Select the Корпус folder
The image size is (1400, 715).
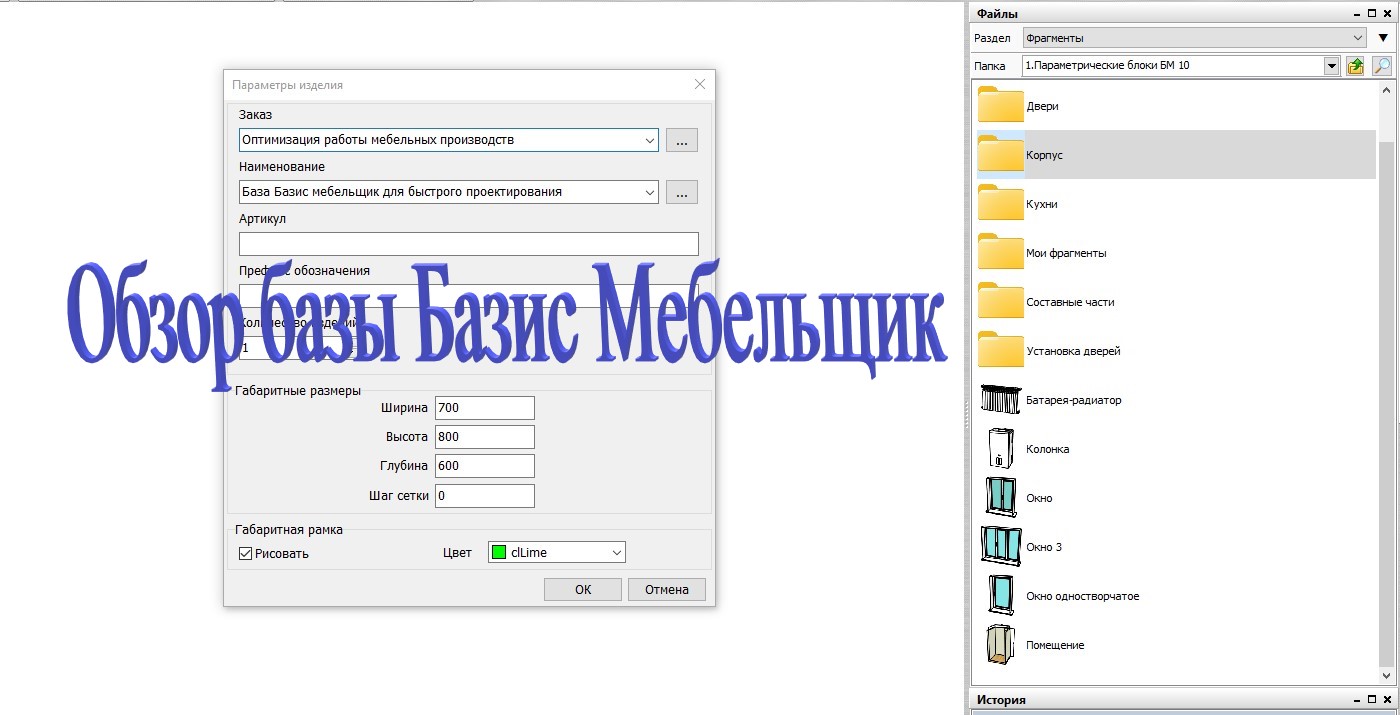click(x=1176, y=155)
